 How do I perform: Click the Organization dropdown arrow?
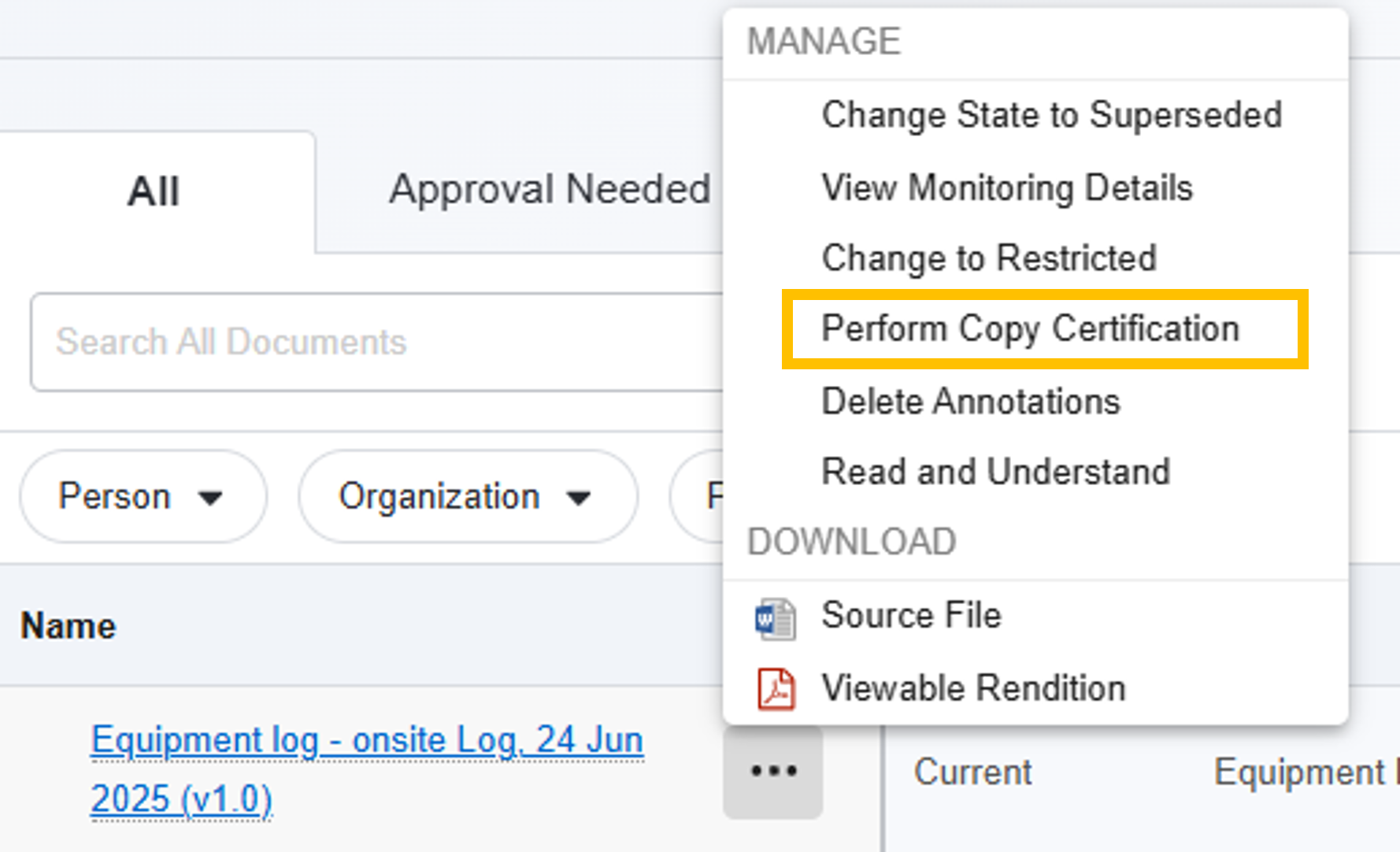pos(579,498)
